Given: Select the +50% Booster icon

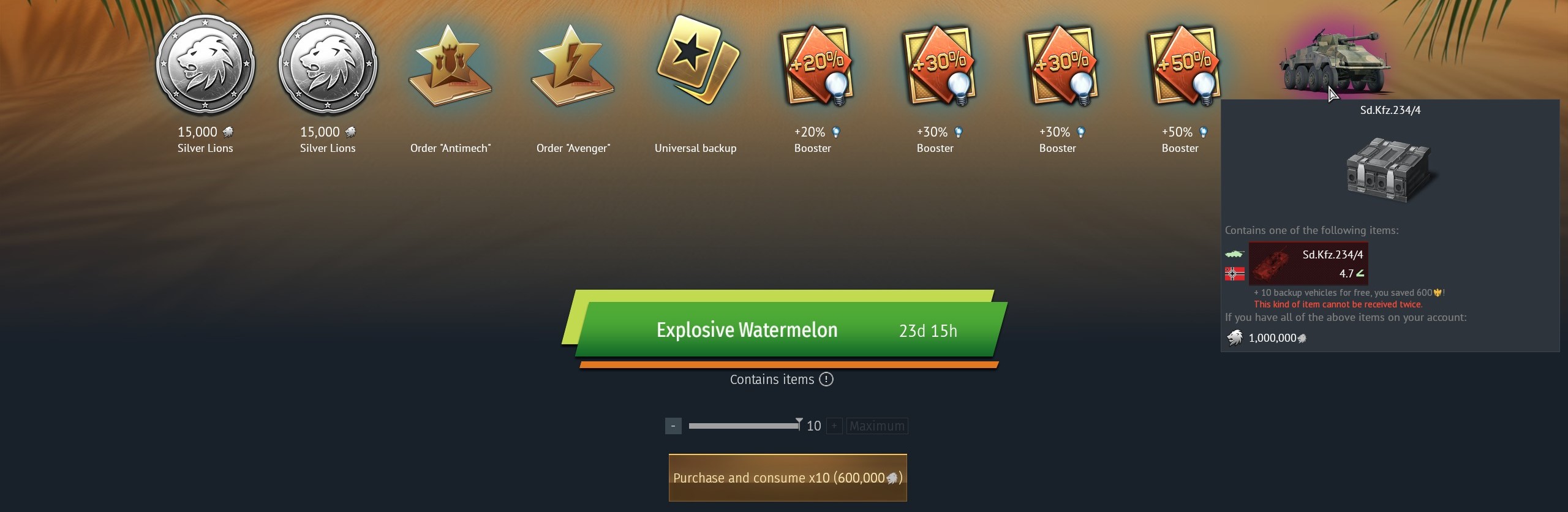Looking at the screenshot, I should pyautogui.click(x=1185, y=65).
